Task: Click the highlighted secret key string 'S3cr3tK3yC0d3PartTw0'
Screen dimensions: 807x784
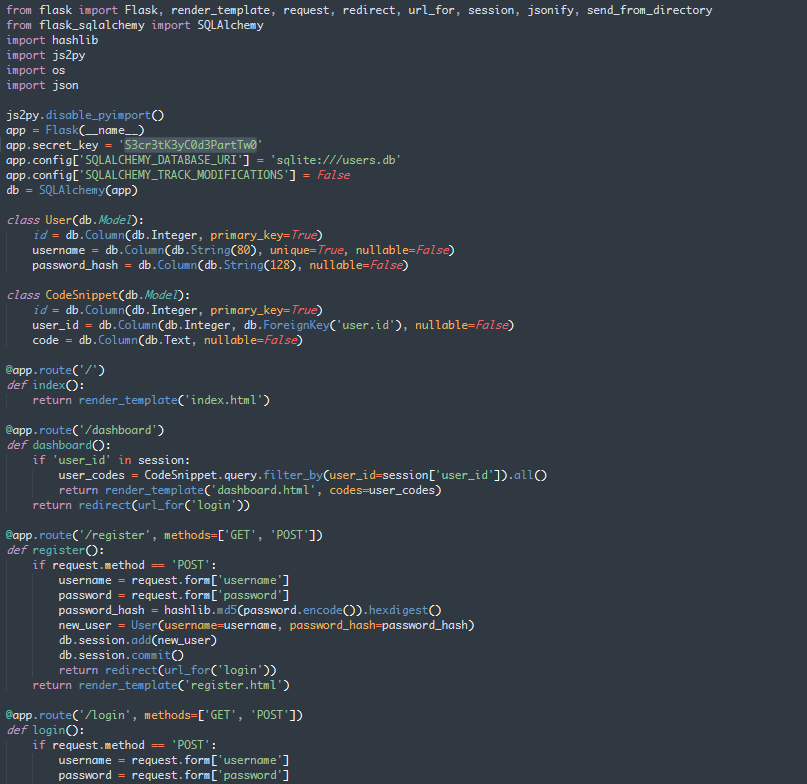Action: tap(190, 145)
